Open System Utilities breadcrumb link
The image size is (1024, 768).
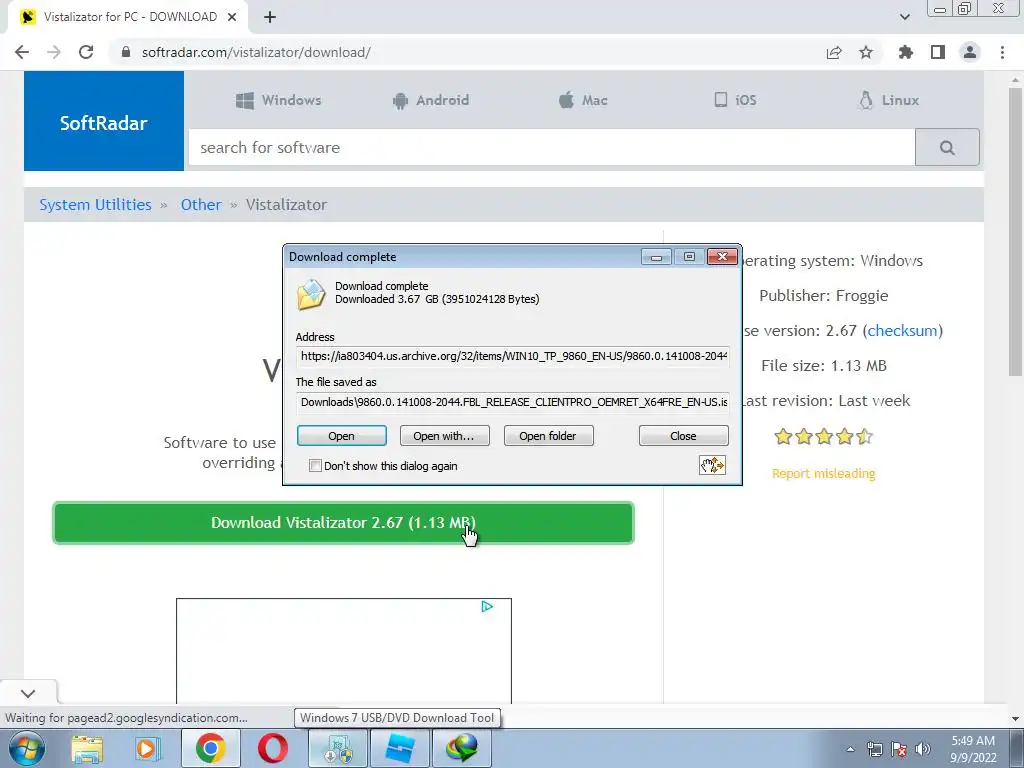pyautogui.click(x=95, y=204)
